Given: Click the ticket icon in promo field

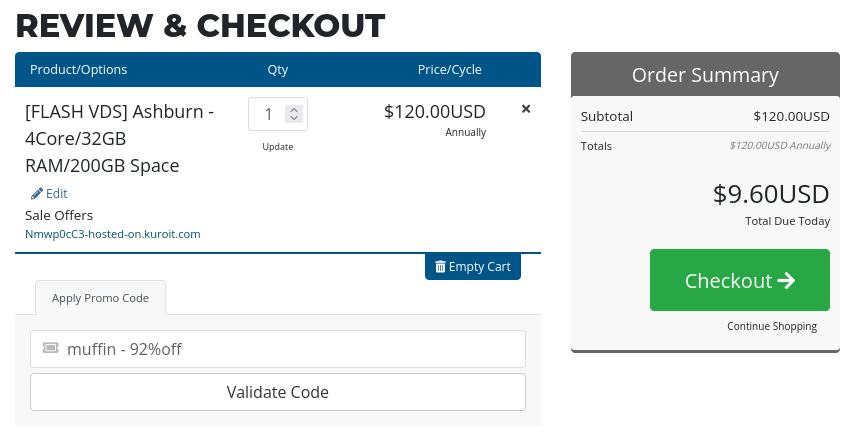Looking at the screenshot, I should pos(50,348).
